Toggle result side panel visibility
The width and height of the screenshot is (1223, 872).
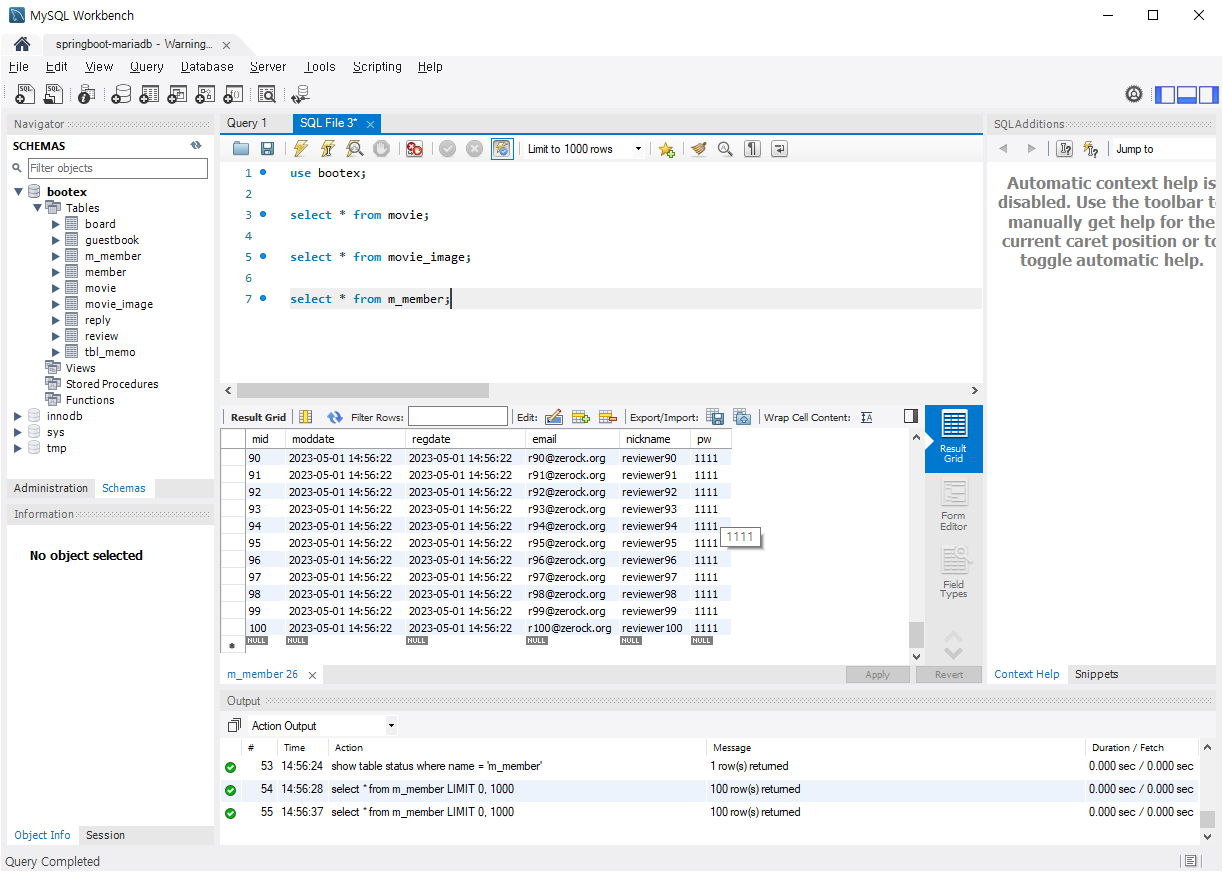point(910,416)
